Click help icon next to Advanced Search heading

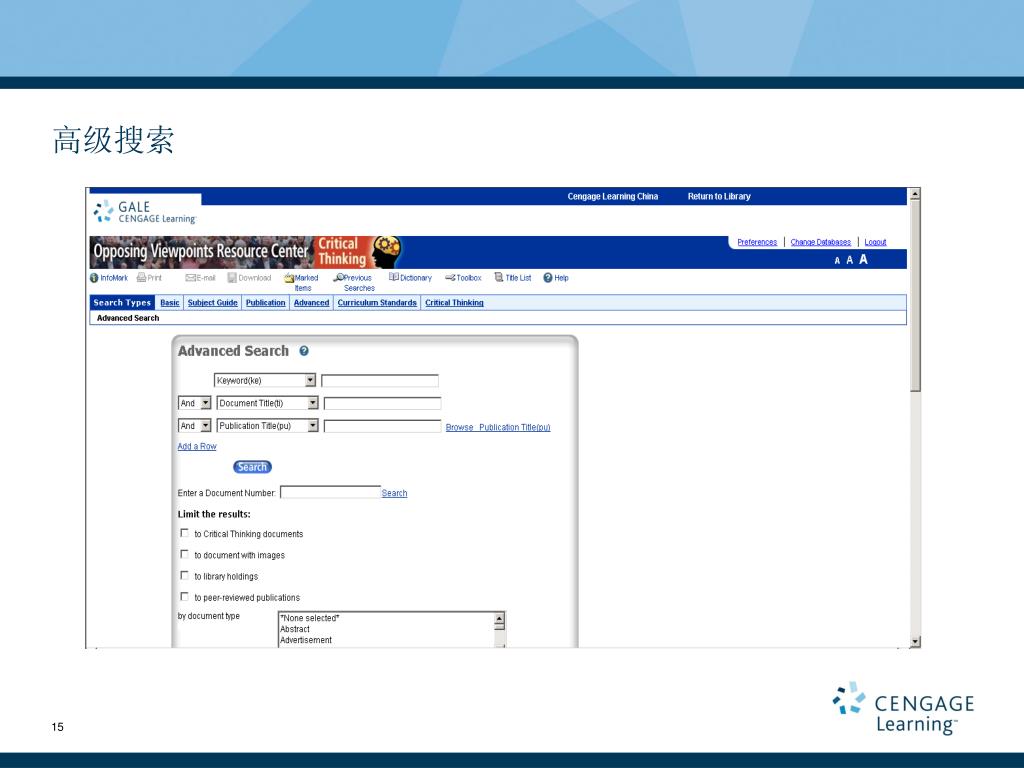pyautogui.click(x=304, y=351)
